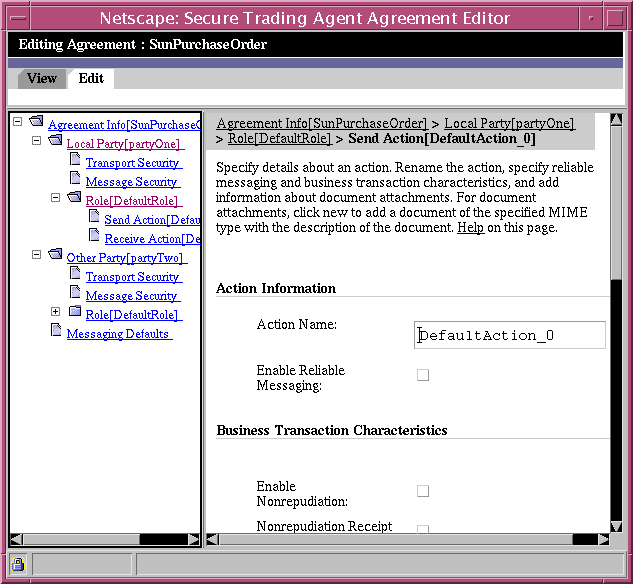Open Agreement Info[SunPurchaseOrder] tree link
Viewport: 633px width, 584px height.
[124, 125]
